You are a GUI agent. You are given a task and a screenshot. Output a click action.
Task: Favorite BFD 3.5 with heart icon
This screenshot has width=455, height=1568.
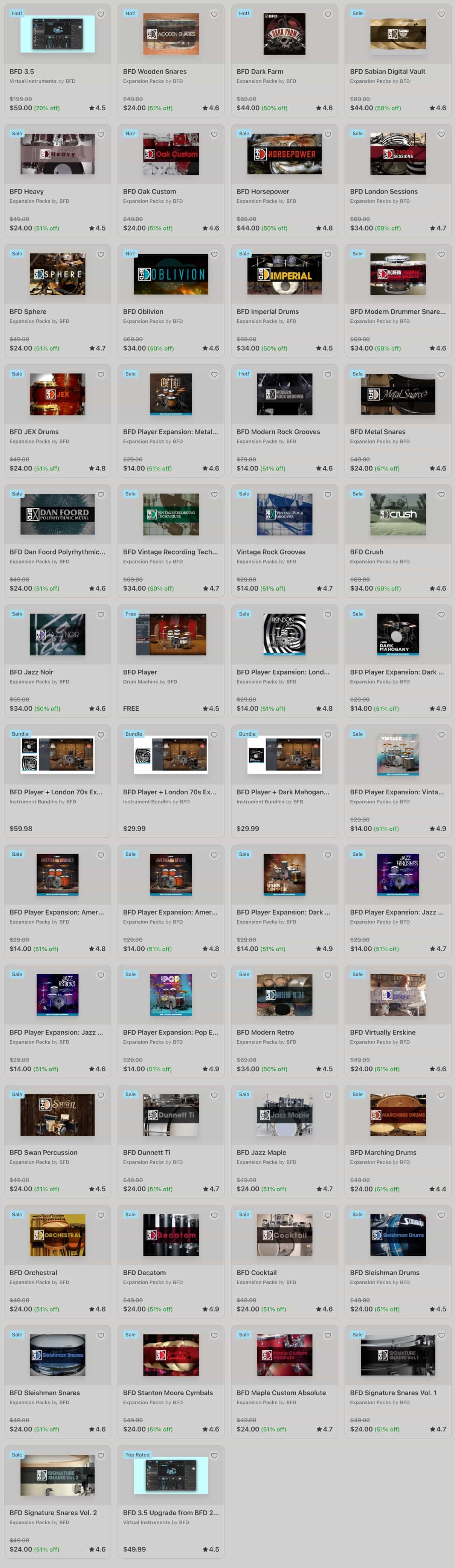[x=101, y=14]
